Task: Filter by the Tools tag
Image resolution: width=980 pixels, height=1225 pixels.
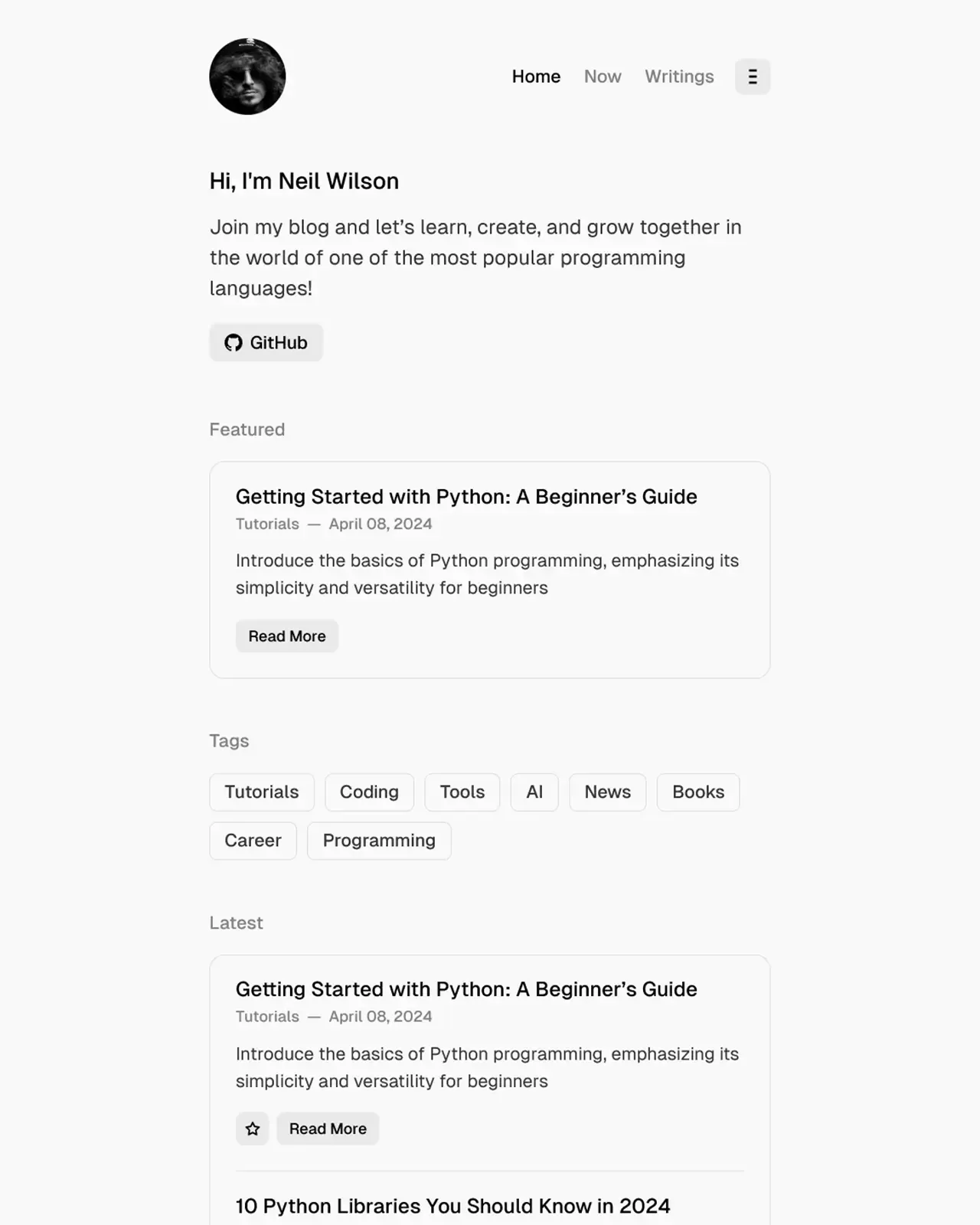Action: click(x=462, y=792)
